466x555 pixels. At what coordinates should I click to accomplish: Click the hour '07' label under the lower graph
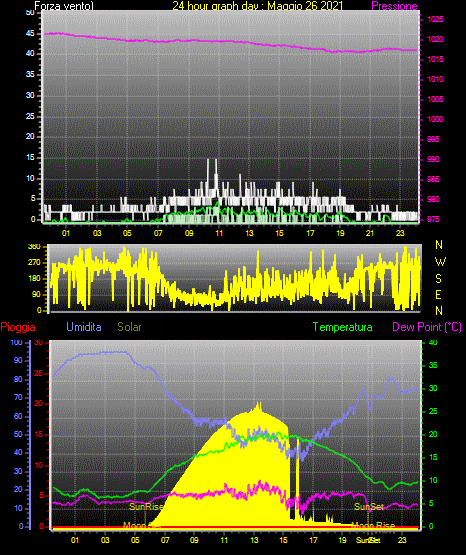pos(165,540)
